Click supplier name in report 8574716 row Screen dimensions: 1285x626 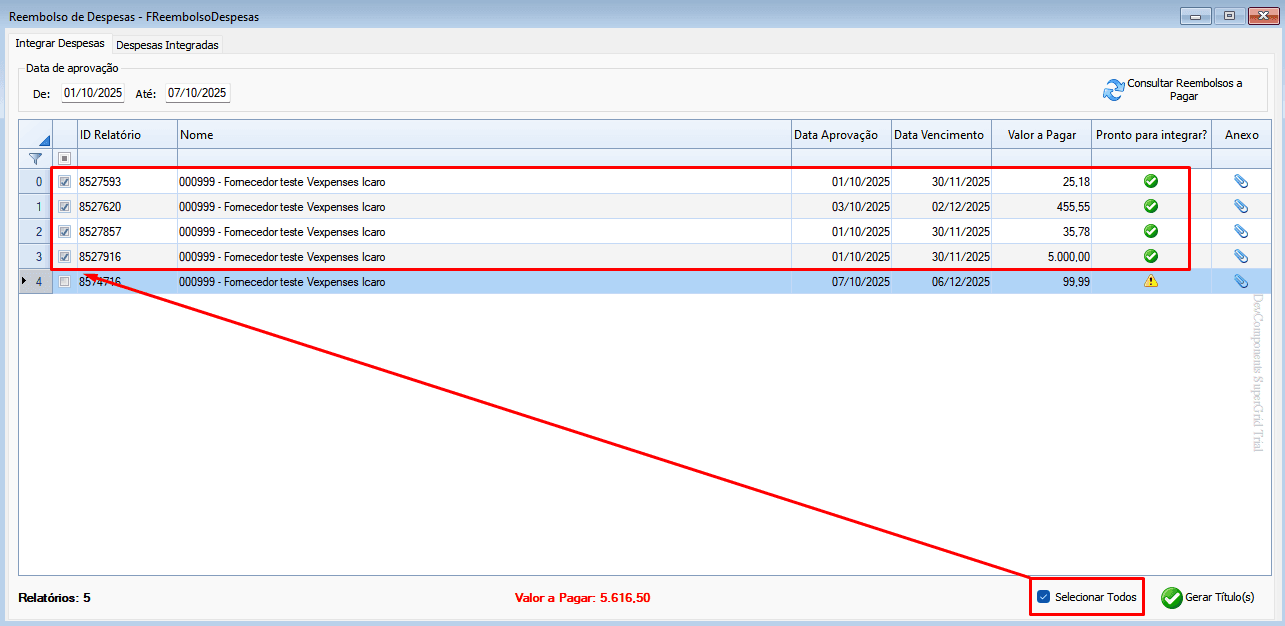282,282
